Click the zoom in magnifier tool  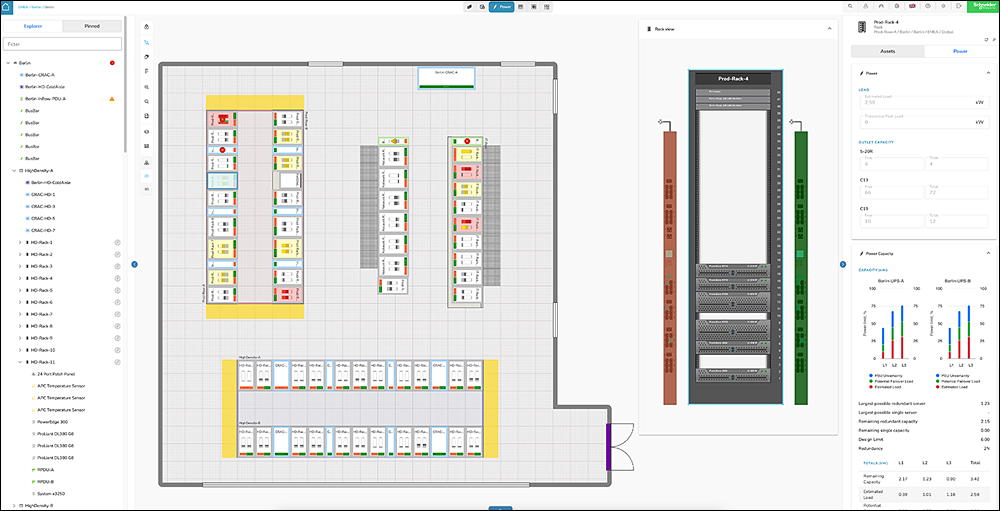[148, 87]
